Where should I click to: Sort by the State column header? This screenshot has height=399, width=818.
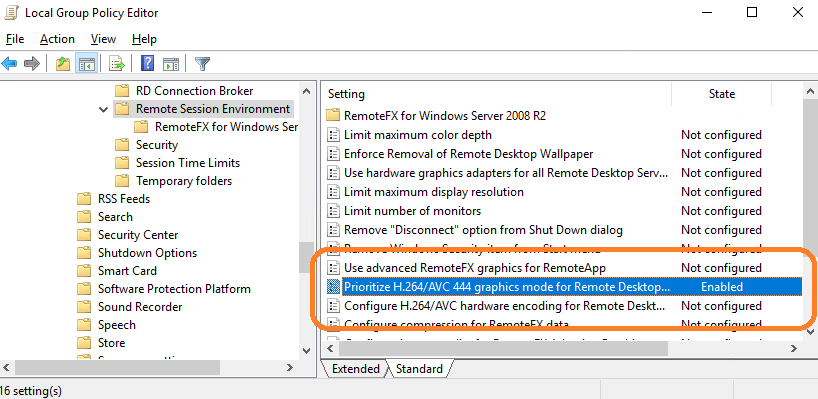click(x=721, y=94)
